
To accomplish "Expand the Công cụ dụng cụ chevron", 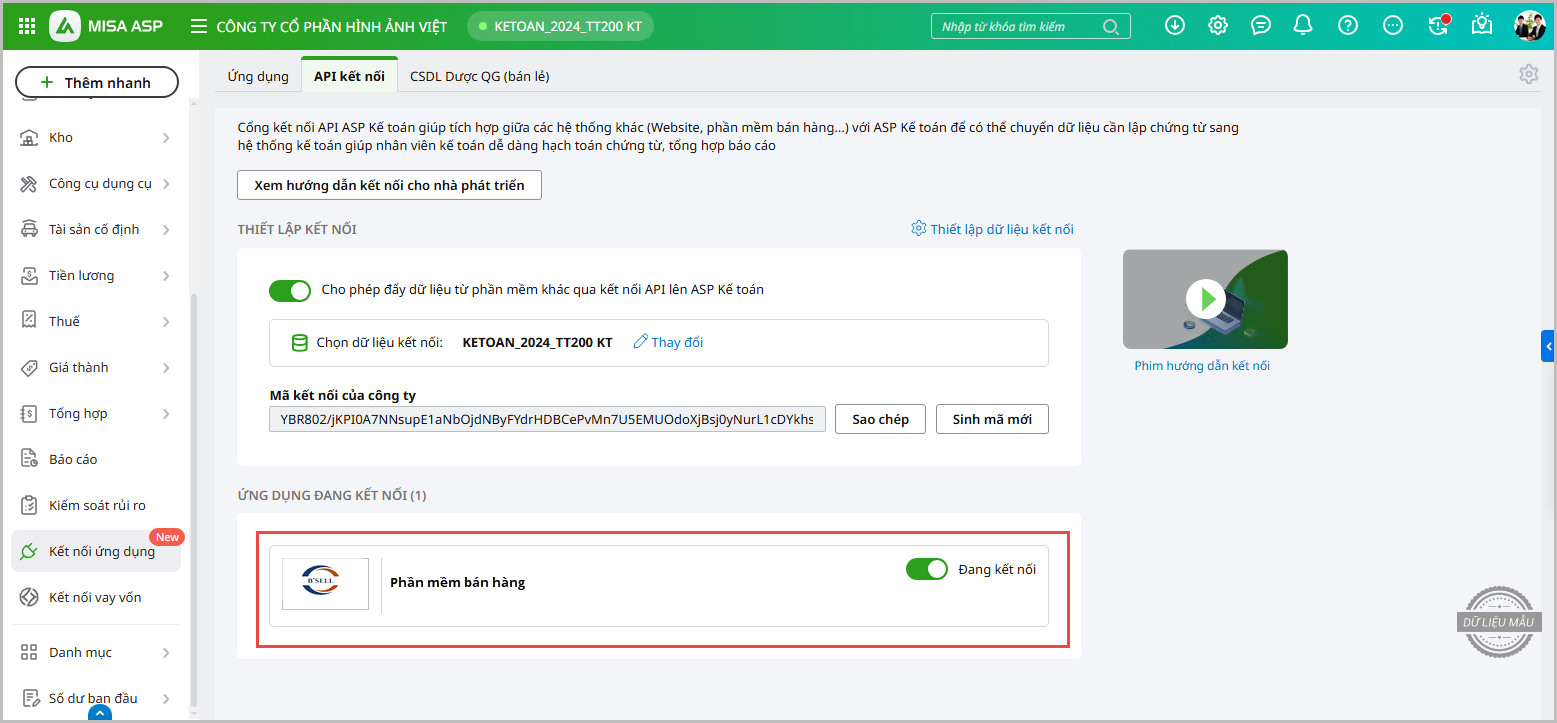I will tap(166, 183).
